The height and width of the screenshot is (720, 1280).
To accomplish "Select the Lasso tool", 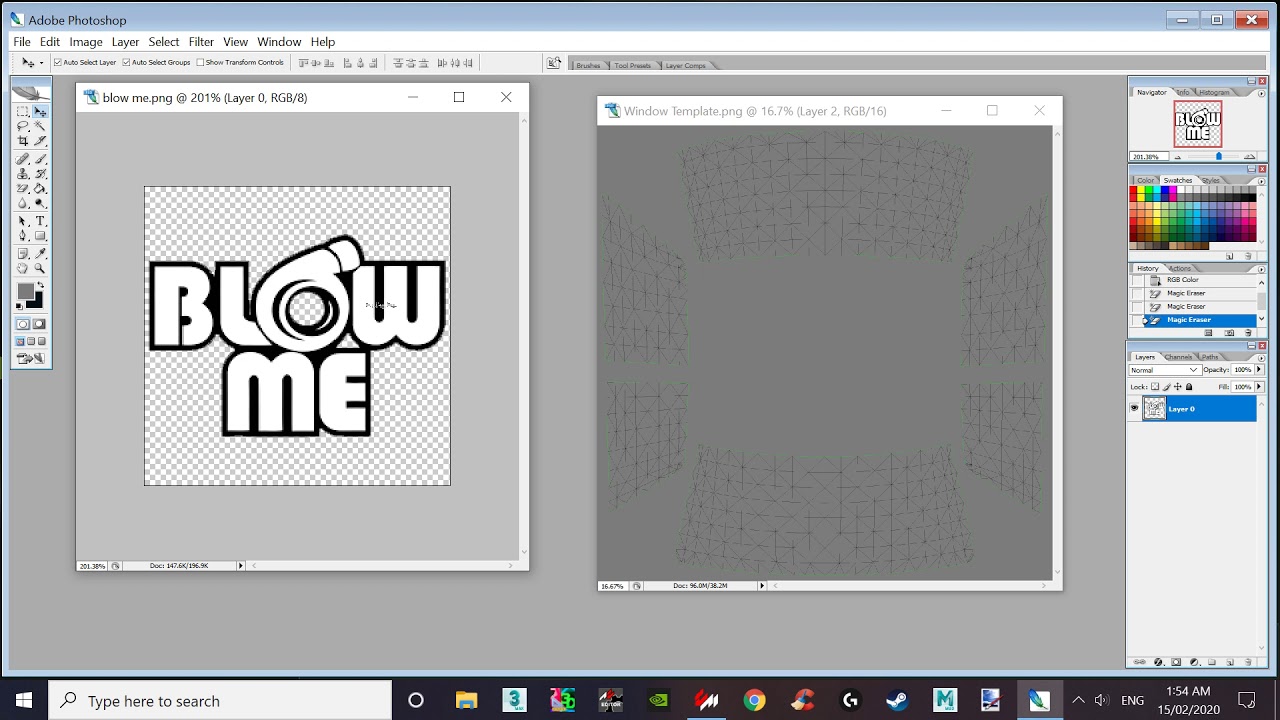I will point(22,126).
